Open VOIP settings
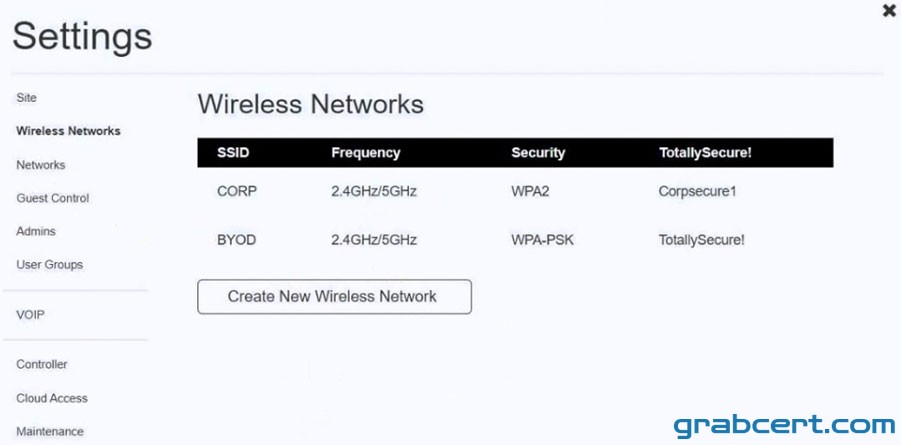The width and height of the screenshot is (901, 445). (30, 315)
